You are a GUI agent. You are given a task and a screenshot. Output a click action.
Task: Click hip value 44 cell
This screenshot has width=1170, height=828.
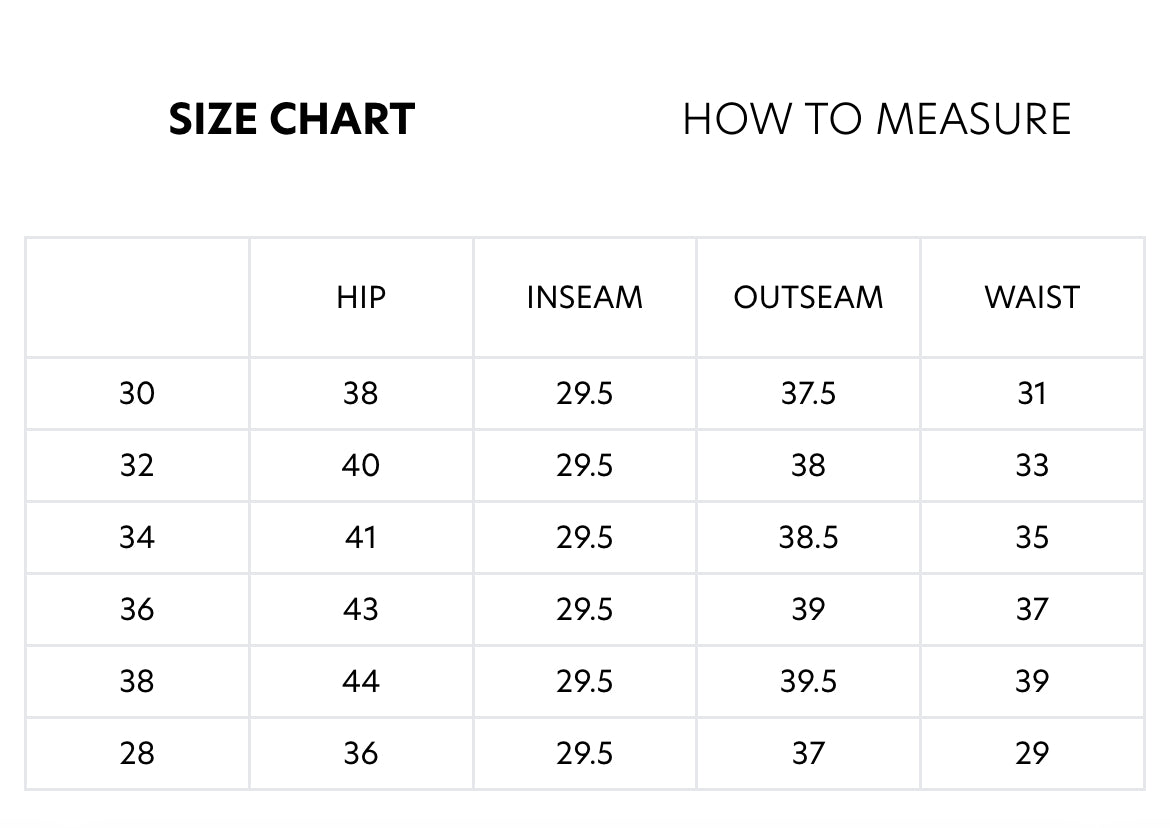tap(361, 681)
